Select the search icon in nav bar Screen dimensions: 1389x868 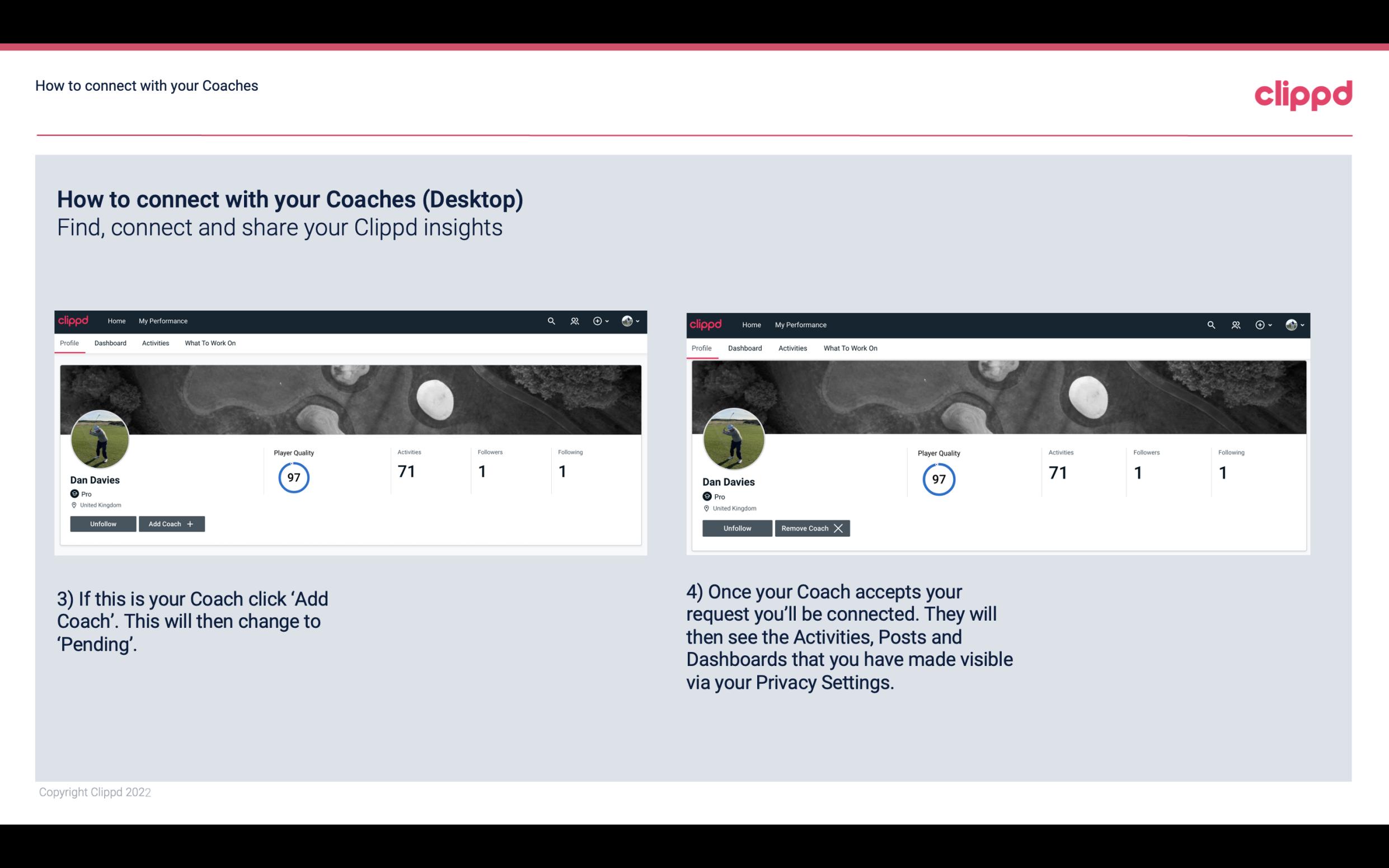[x=551, y=320]
